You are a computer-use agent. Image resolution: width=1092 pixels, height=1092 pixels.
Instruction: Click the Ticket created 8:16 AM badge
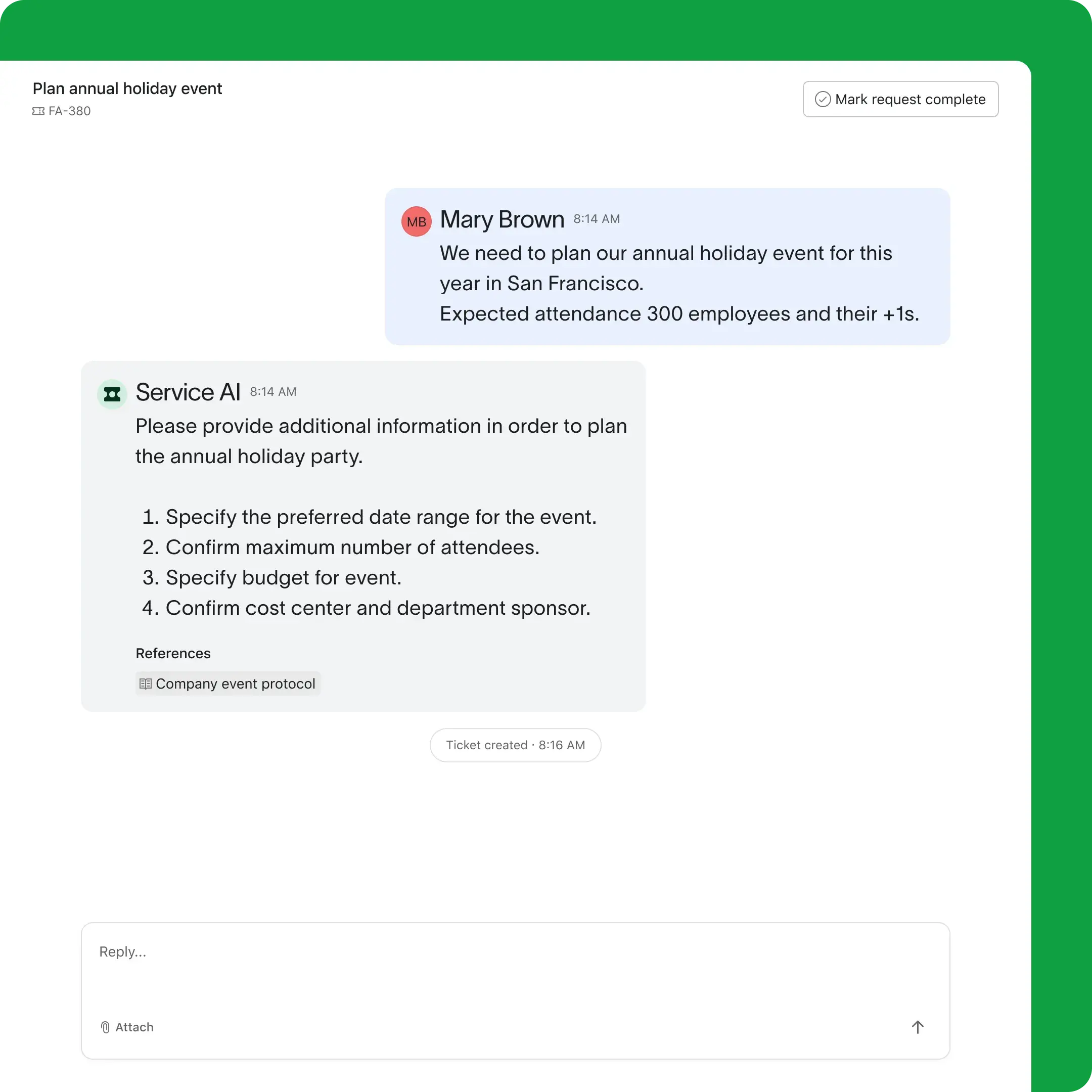tap(515, 745)
